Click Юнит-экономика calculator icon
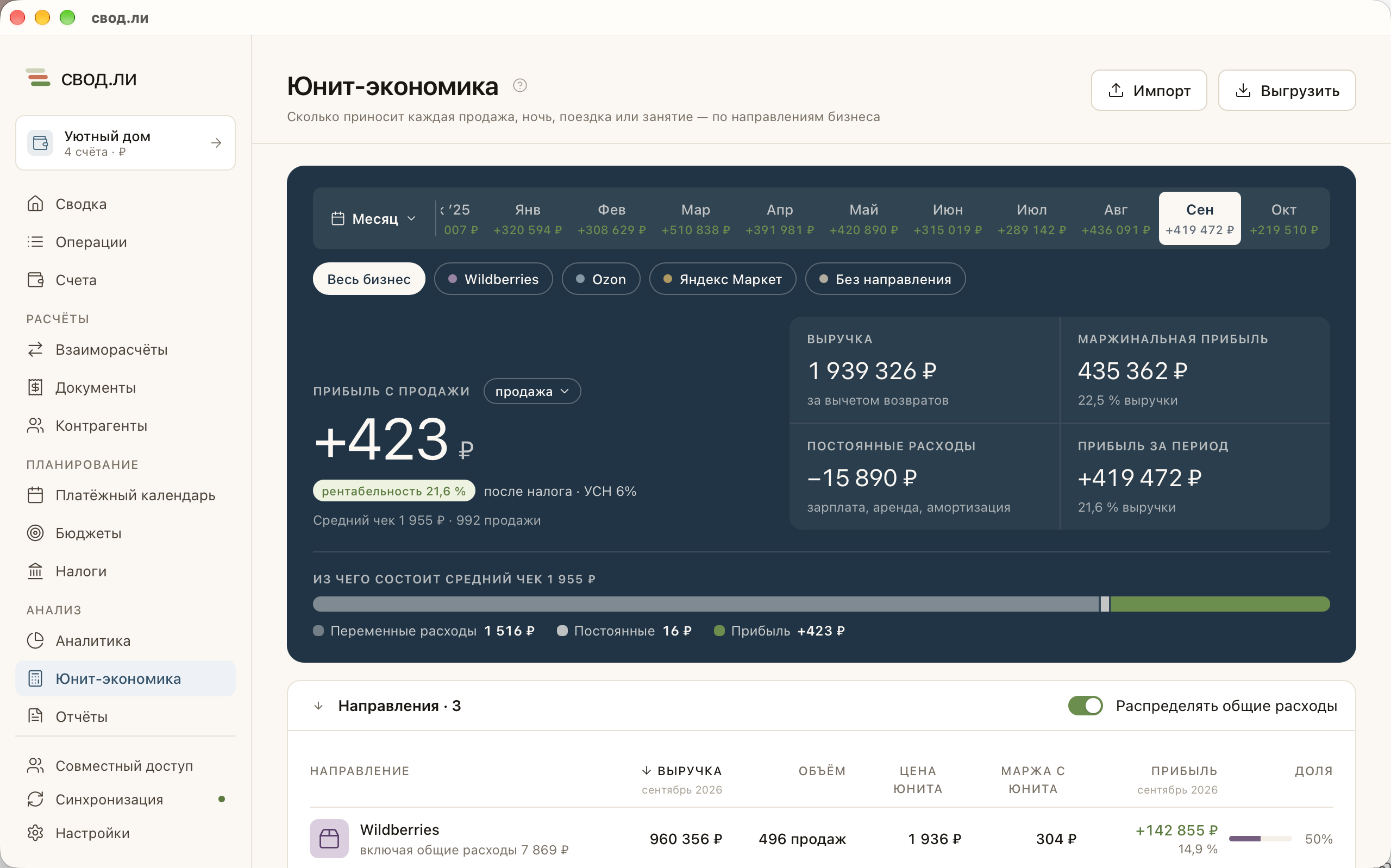This screenshot has height=868, width=1391. click(36, 678)
